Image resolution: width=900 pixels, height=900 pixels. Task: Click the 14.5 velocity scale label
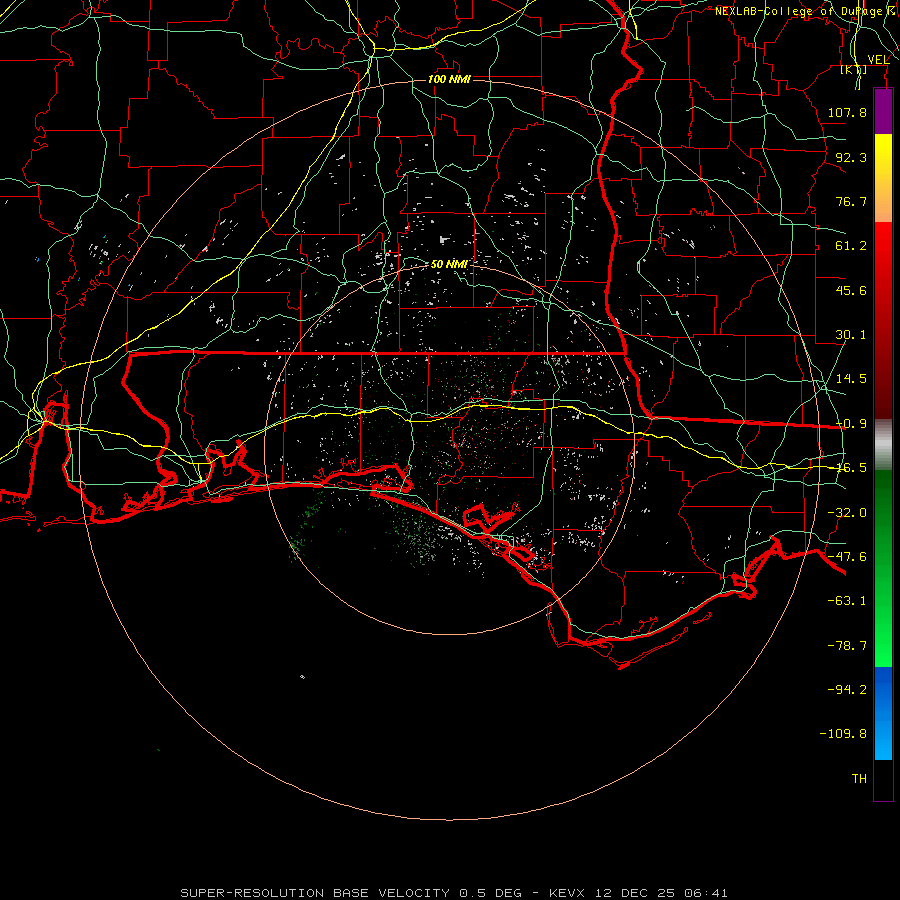click(851, 379)
